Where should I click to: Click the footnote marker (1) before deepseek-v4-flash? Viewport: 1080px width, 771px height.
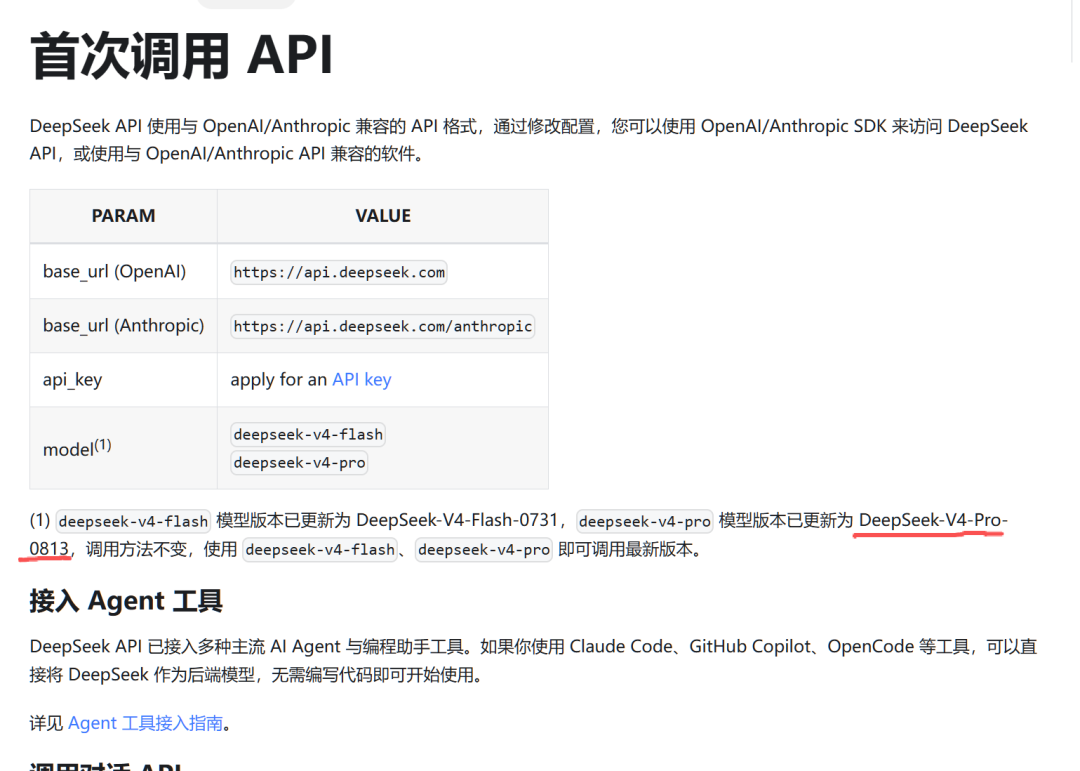pyautogui.click(x=40, y=520)
